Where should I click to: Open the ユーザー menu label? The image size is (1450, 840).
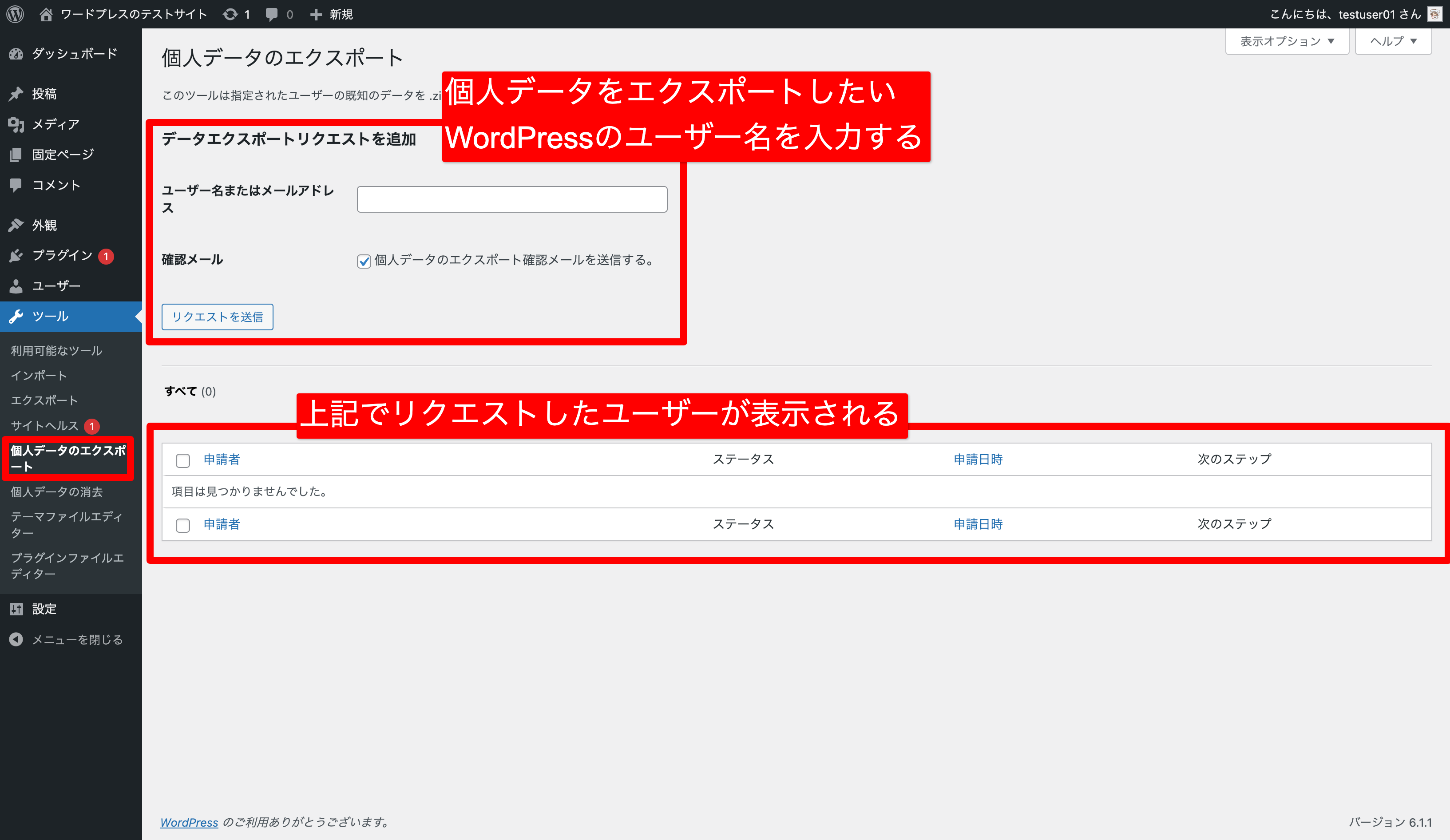(x=56, y=286)
